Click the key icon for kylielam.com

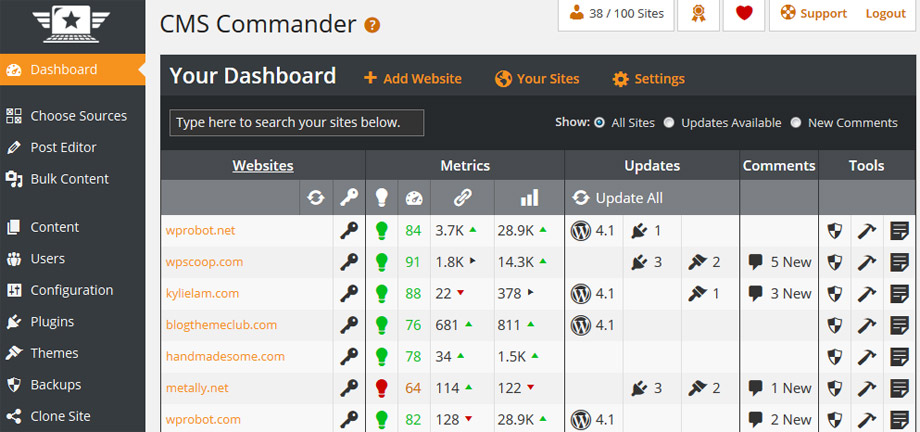click(349, 293)
